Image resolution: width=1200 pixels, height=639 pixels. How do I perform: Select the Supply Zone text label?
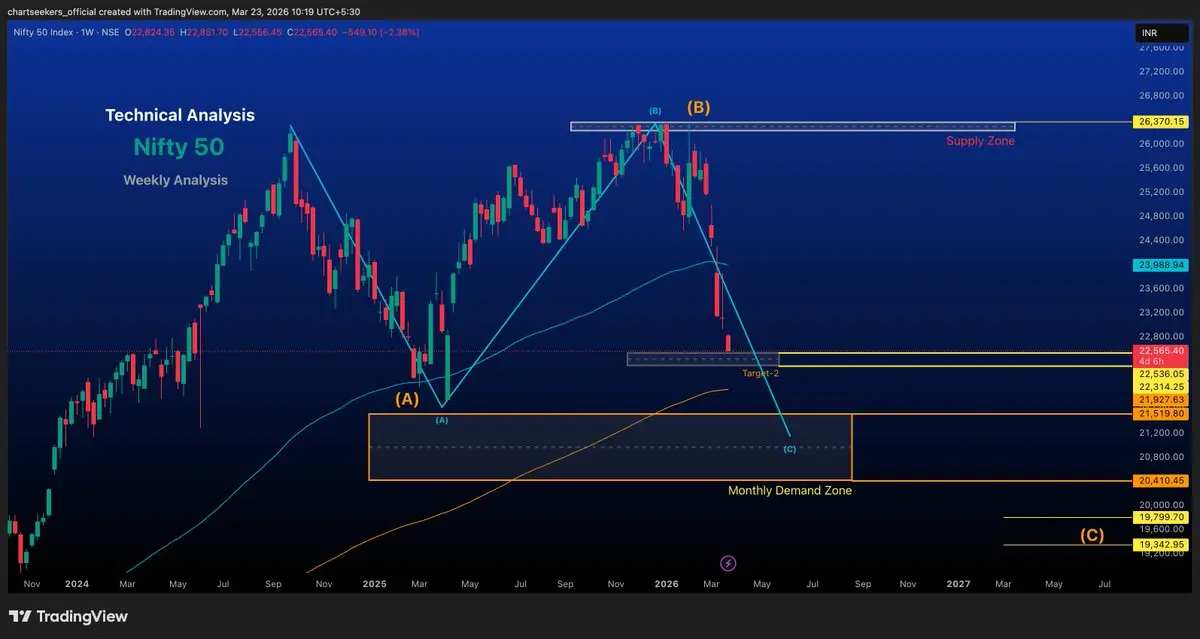pos(980,141)
